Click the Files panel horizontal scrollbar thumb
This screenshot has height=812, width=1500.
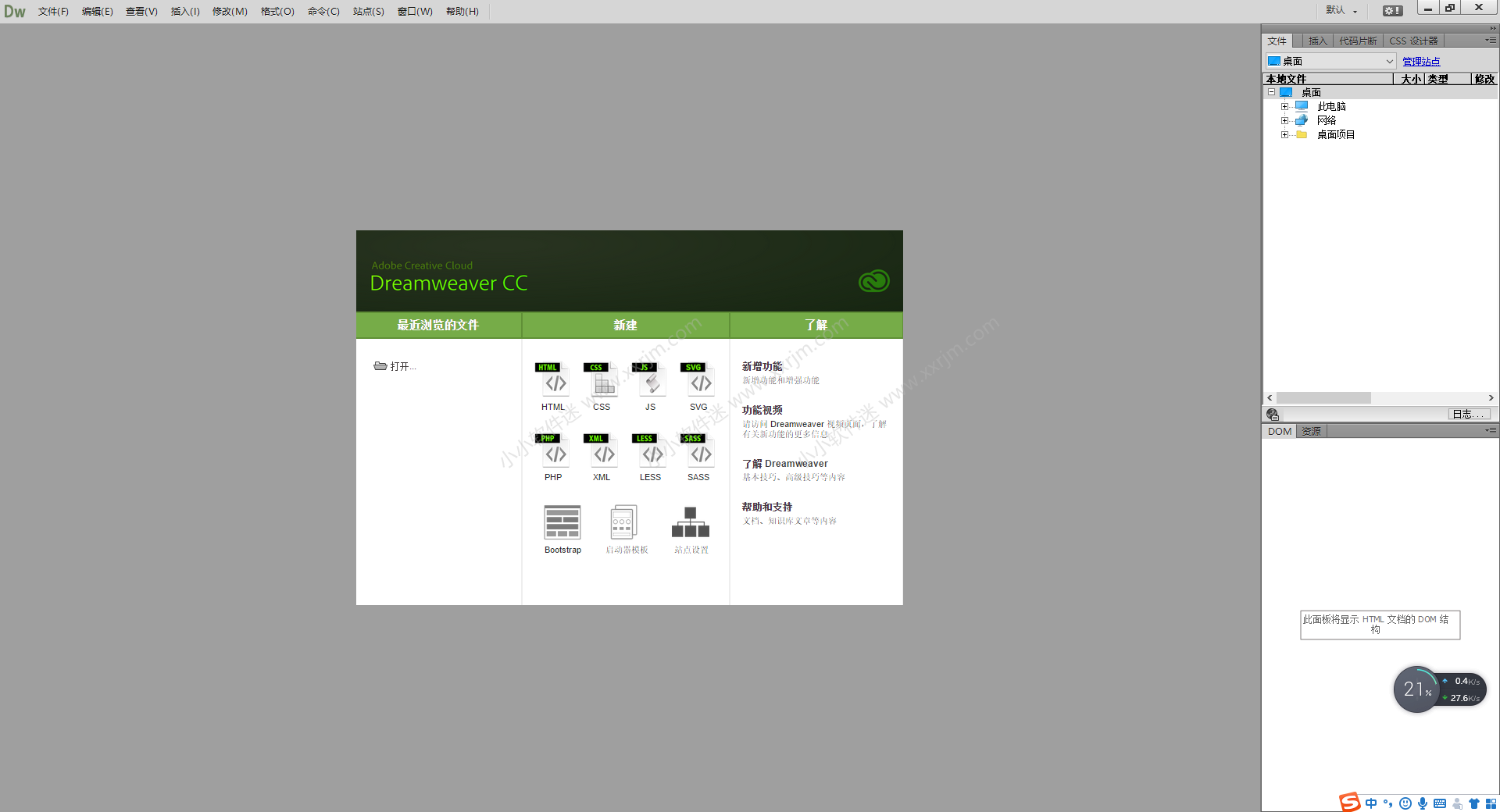[x=1323, y=397]
